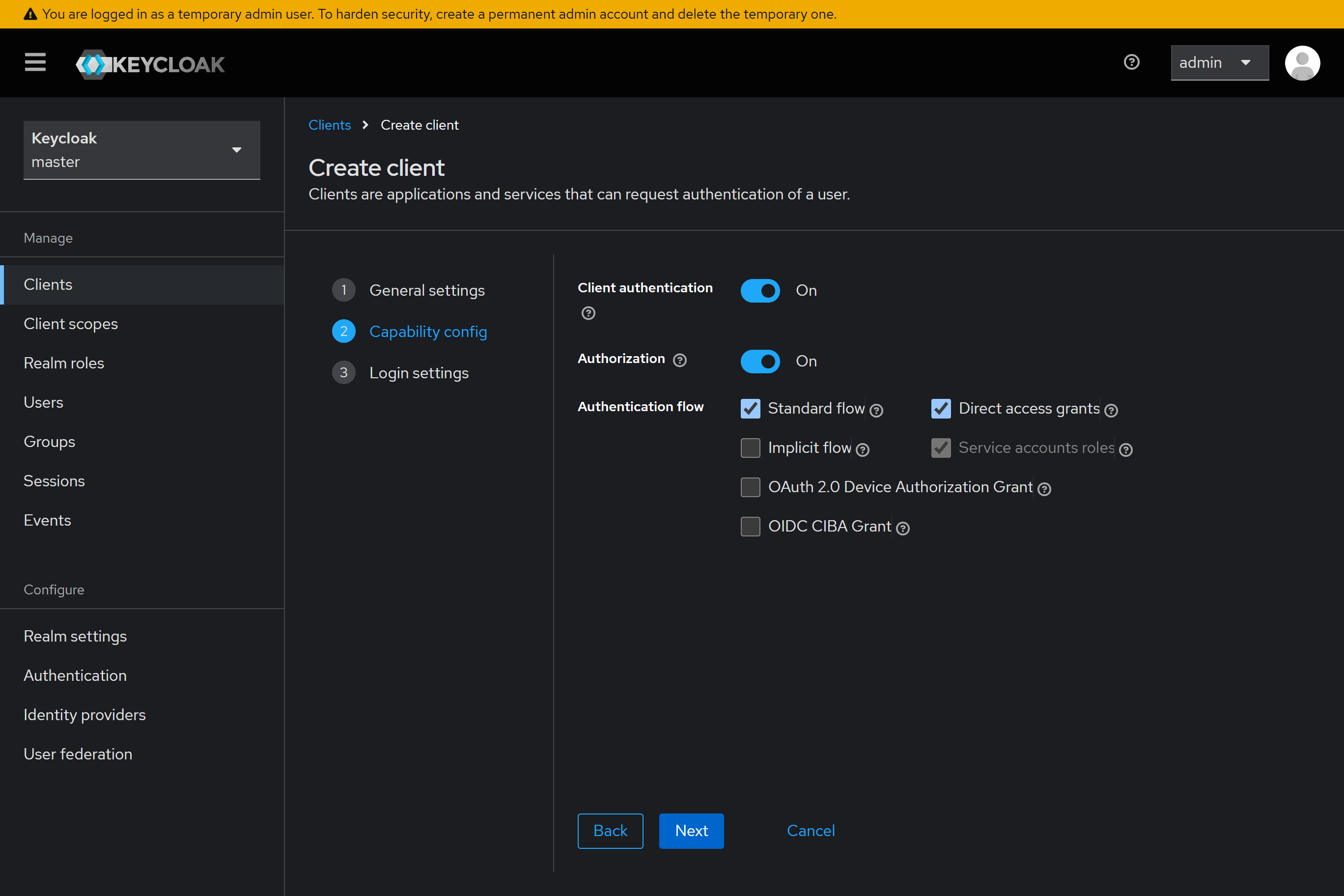1344x896 pixels.
Task: Open the hamburger navigation menu
Action: (35, 62)
